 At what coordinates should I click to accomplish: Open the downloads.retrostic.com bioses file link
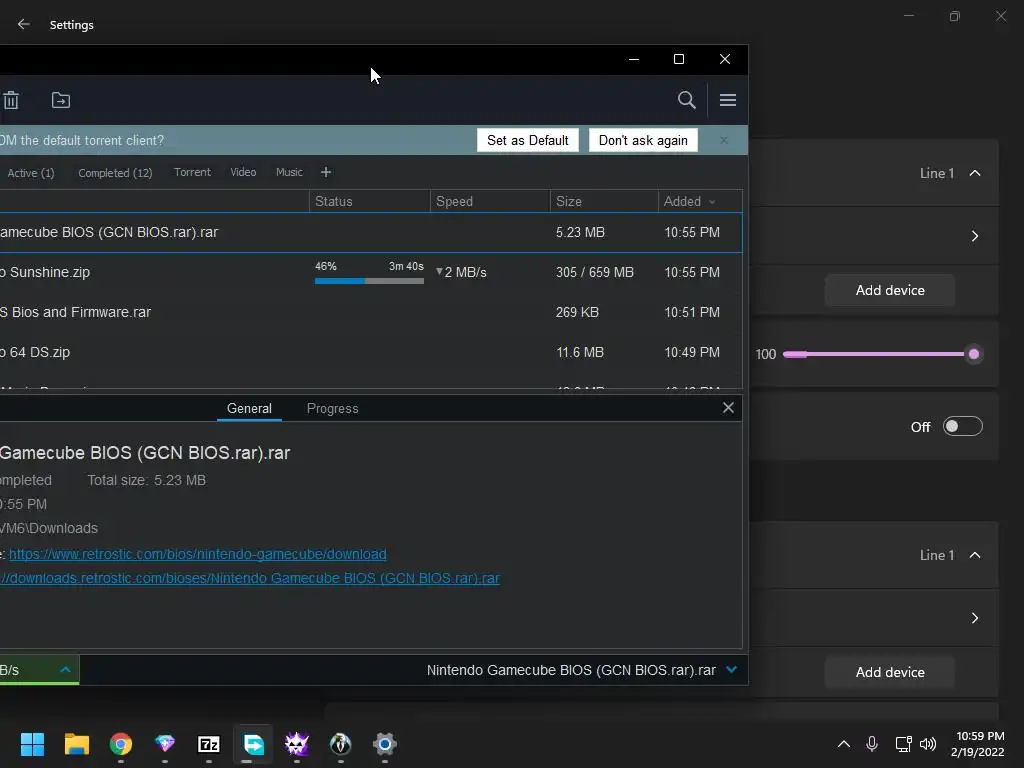pos(250,579)
